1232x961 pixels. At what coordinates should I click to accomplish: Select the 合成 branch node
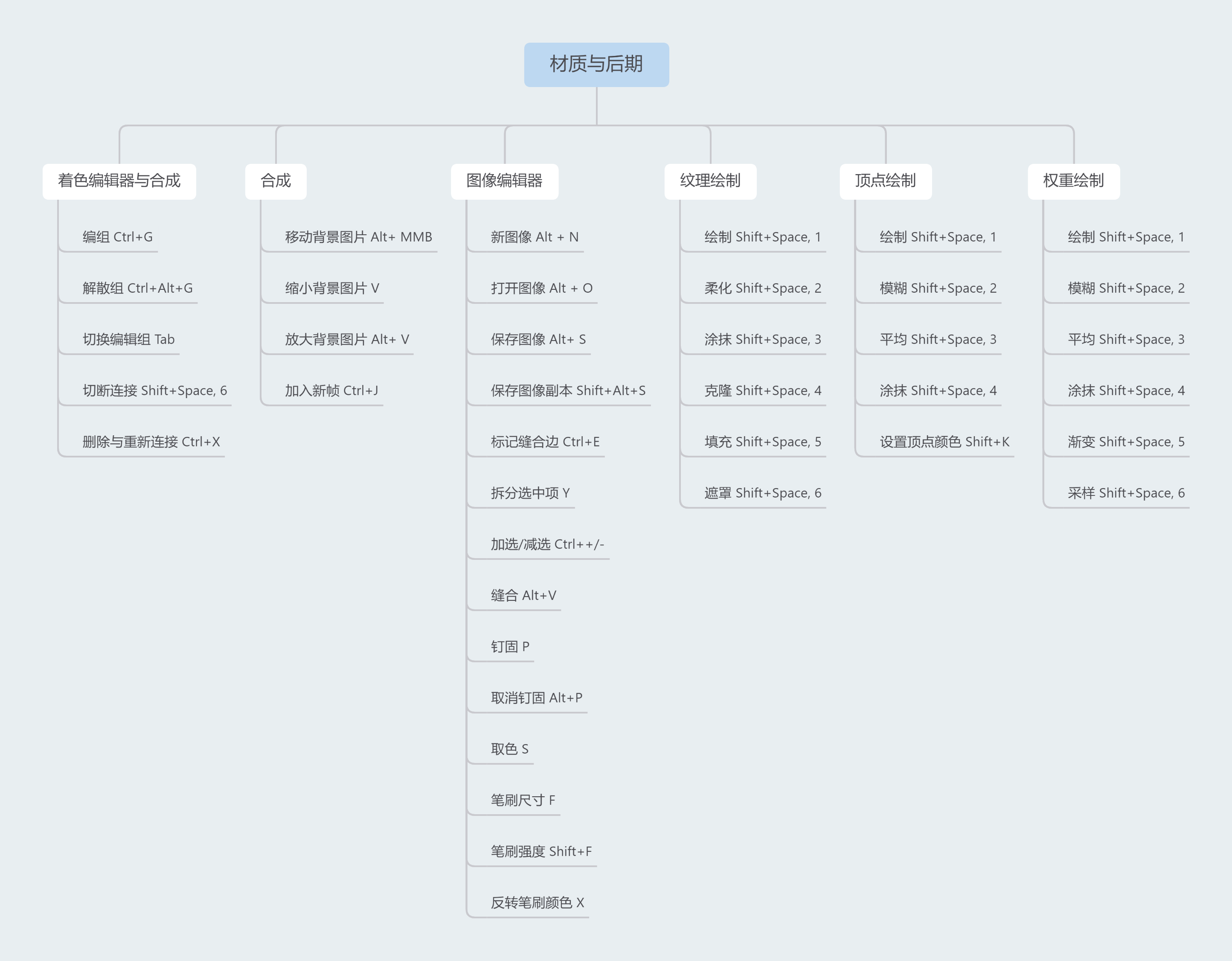pos(275,181)
